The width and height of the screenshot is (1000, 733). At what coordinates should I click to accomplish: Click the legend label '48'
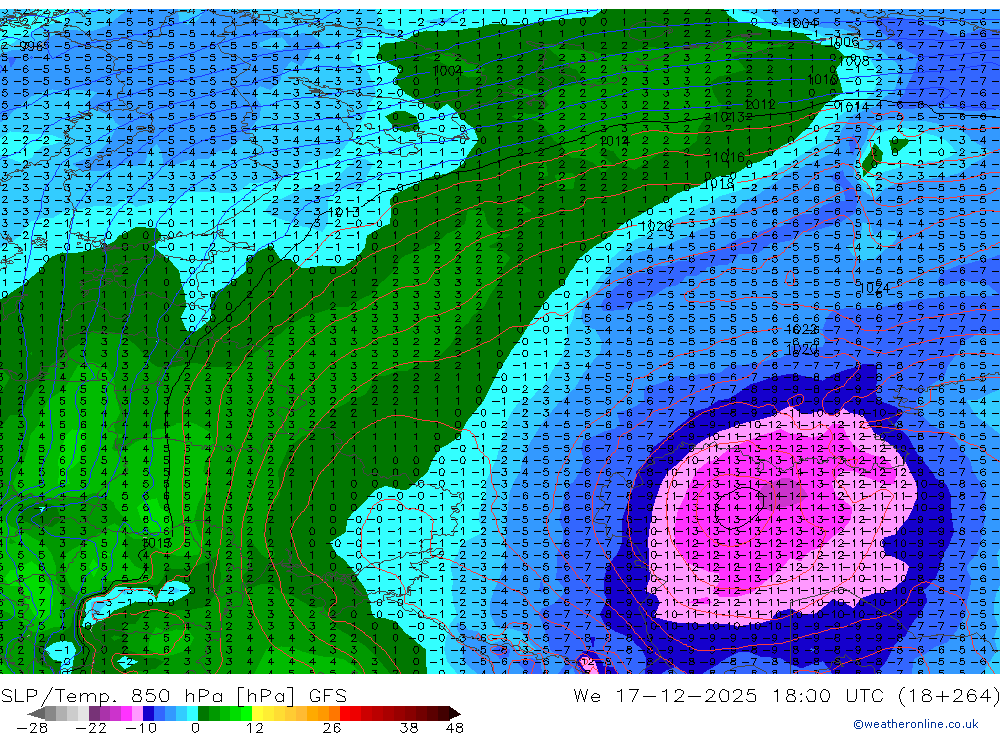455,727
